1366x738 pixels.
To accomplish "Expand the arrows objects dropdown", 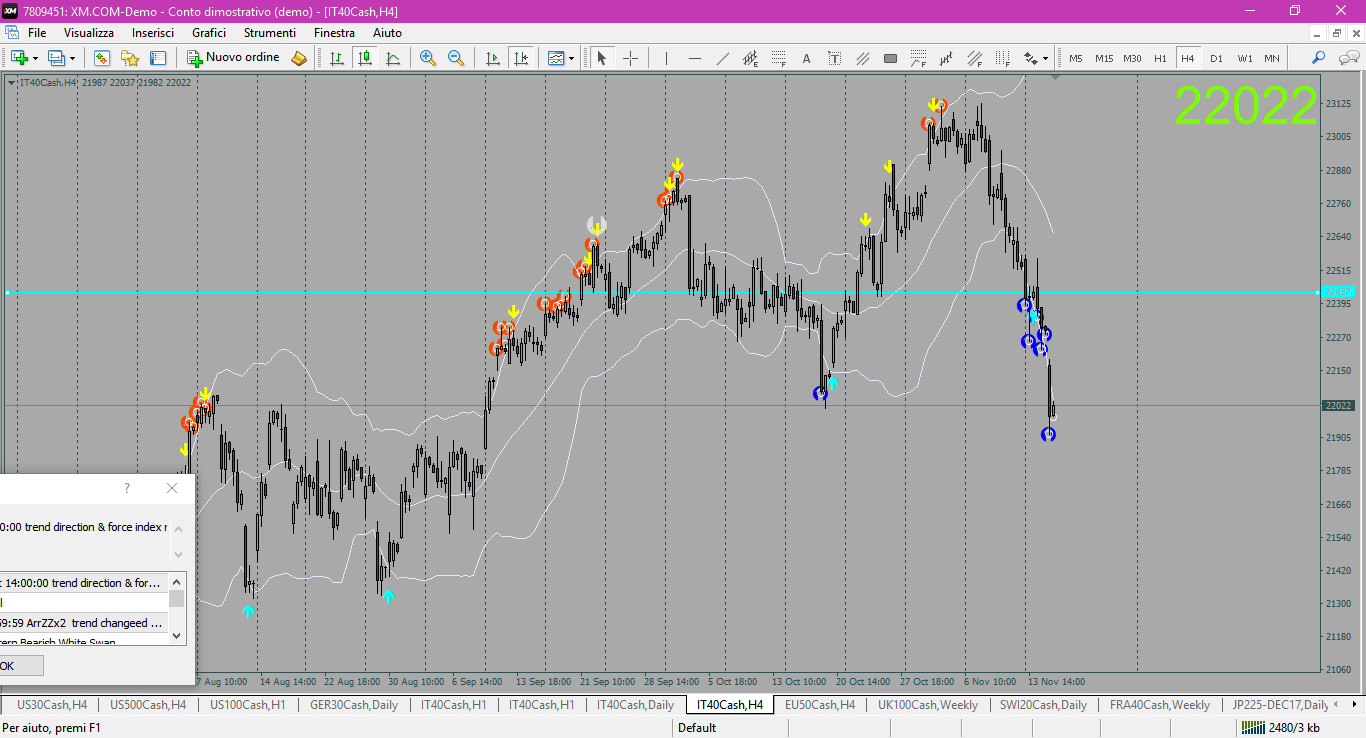I will pyautogui.click(x=1046, y=59).
